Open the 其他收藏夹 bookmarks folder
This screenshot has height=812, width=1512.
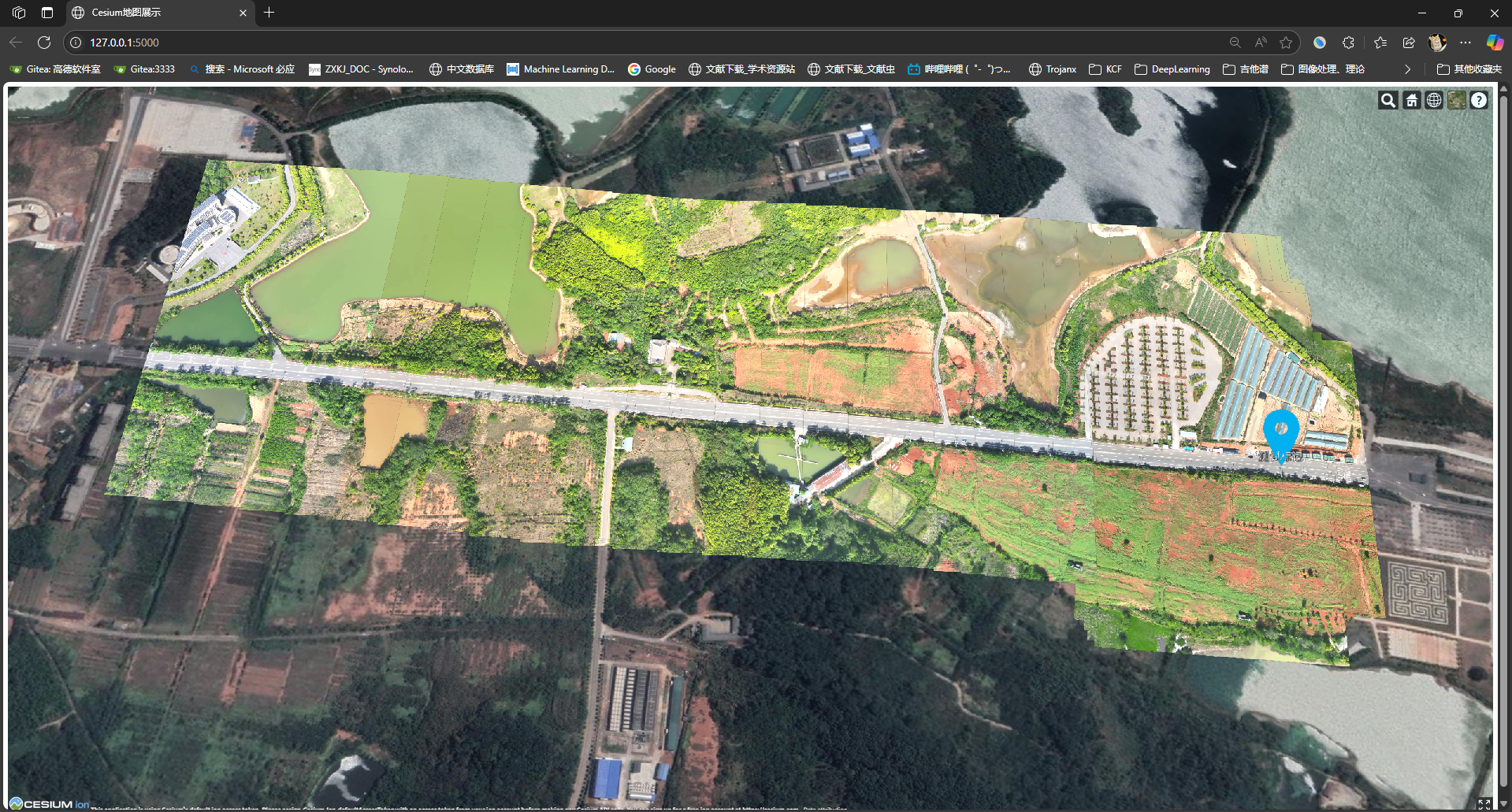[x=1469, y=69]
